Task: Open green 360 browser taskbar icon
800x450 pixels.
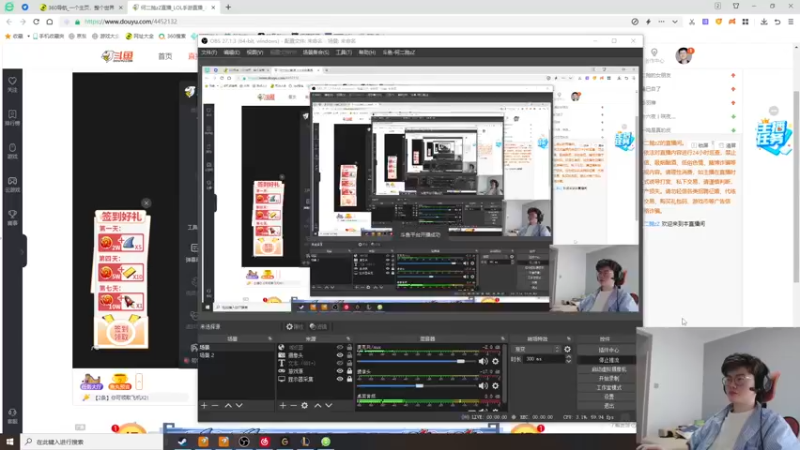Action: [x=326, y=442]
